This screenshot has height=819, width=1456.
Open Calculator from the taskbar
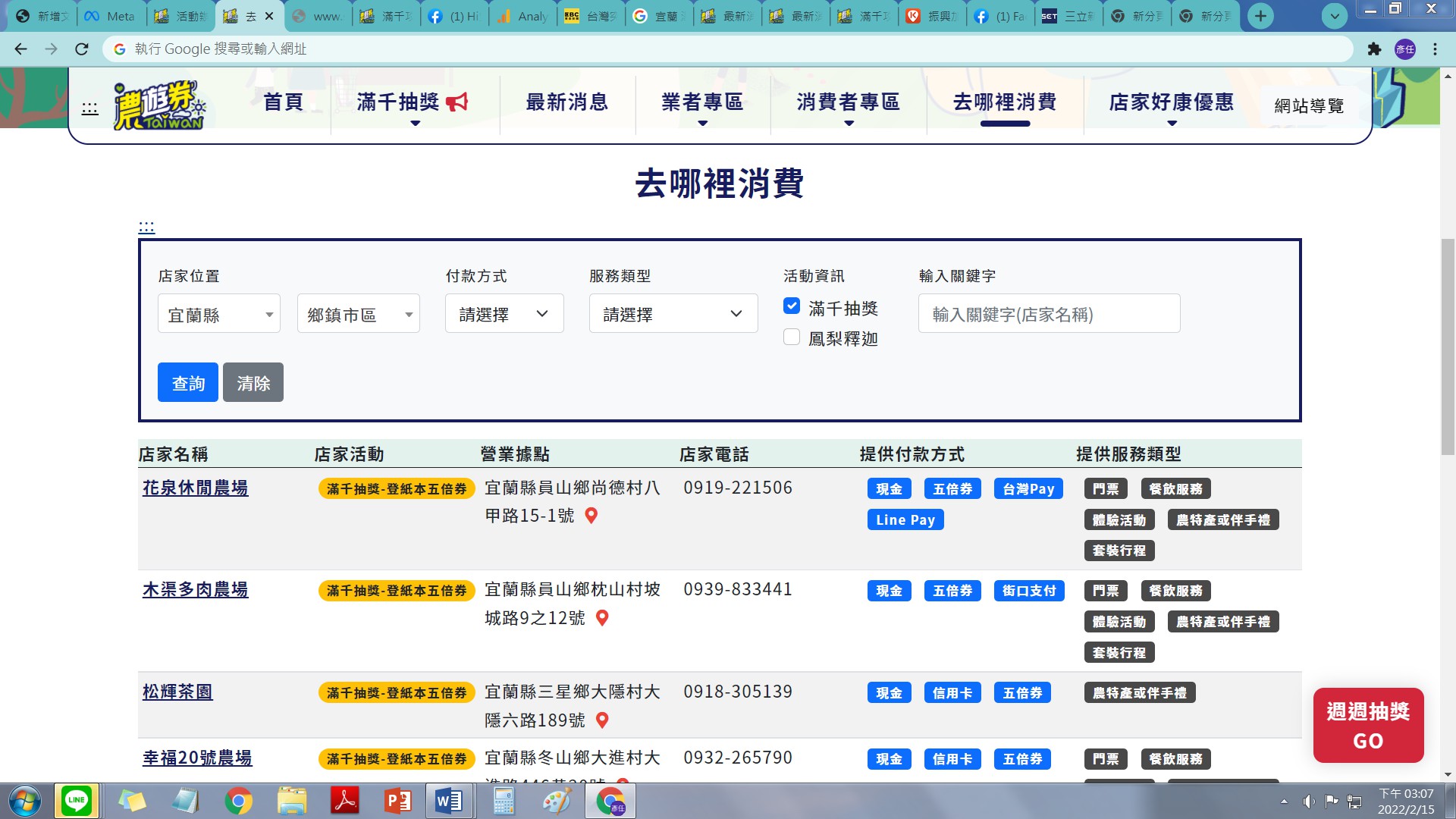click(504, 801)
